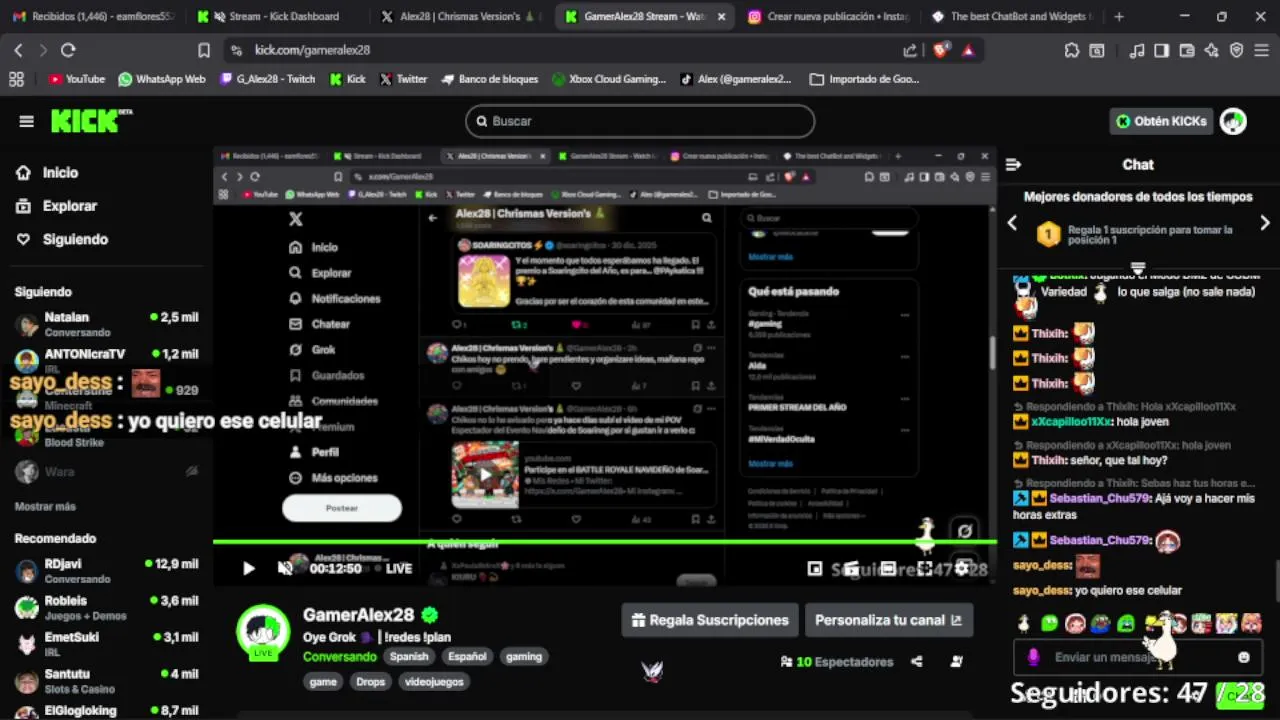Bookmark this page icon
Screen dimensions: 1280x720
point(204,50)
